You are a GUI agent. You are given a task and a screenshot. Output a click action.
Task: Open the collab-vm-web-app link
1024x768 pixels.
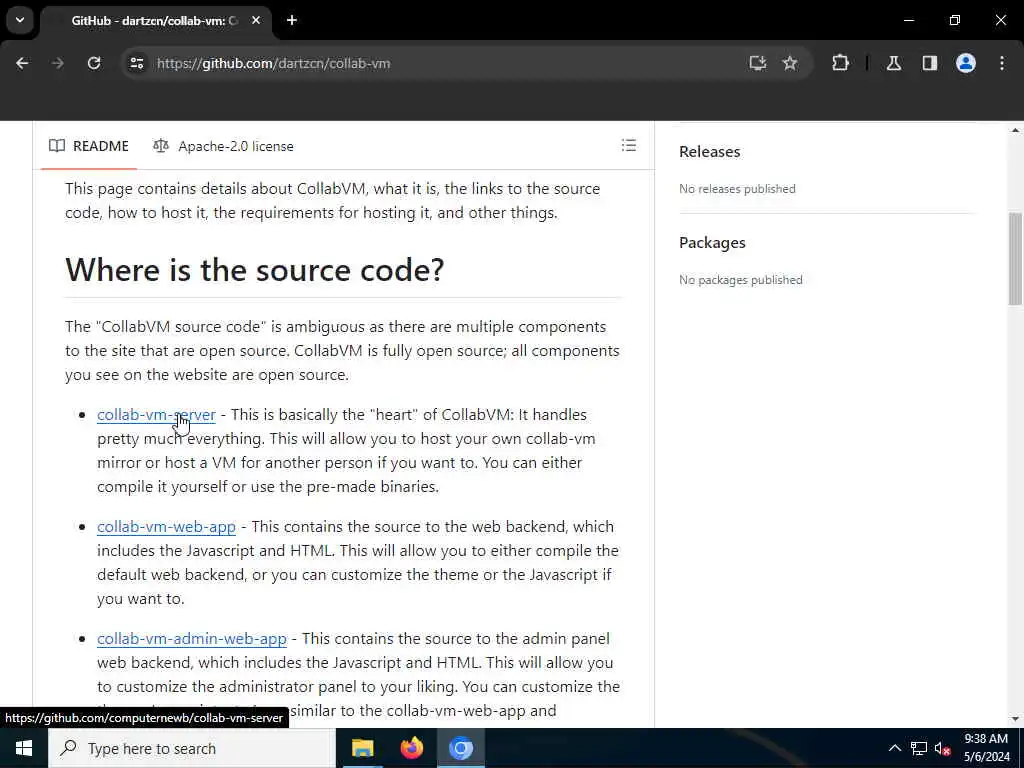click(x=167, y=527)
